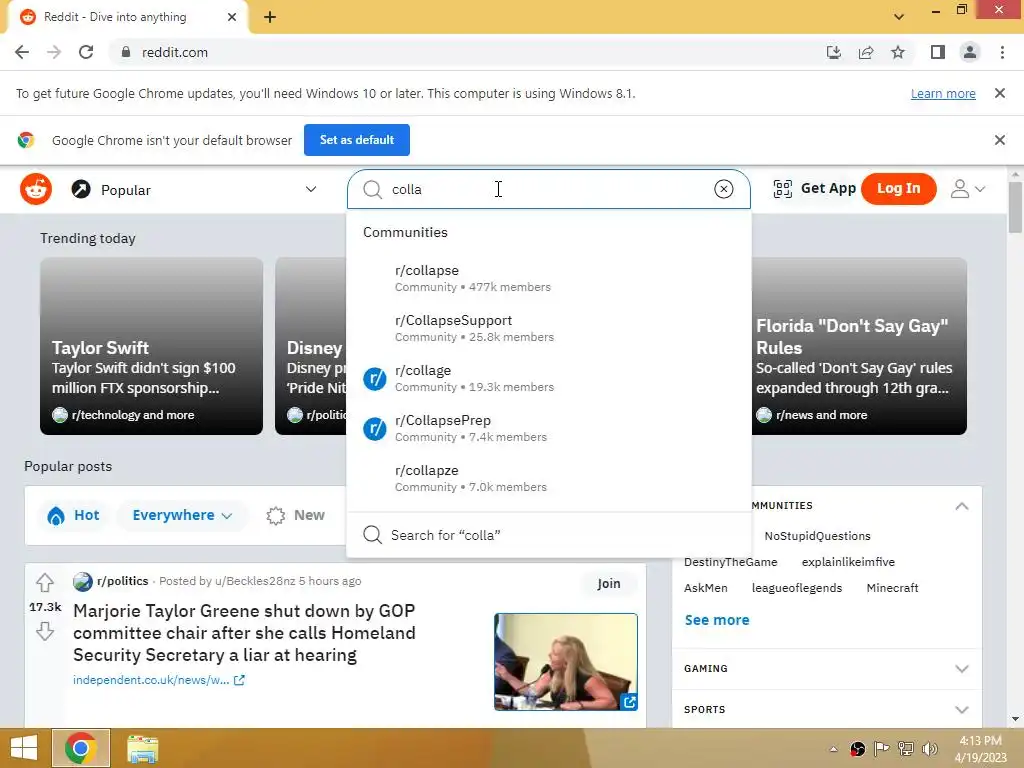This screenshot has width=1024, height=768.
Task: Open the Marjorie Taylor Greene post title
Action: pyautogui.click(x=244, y=633)
